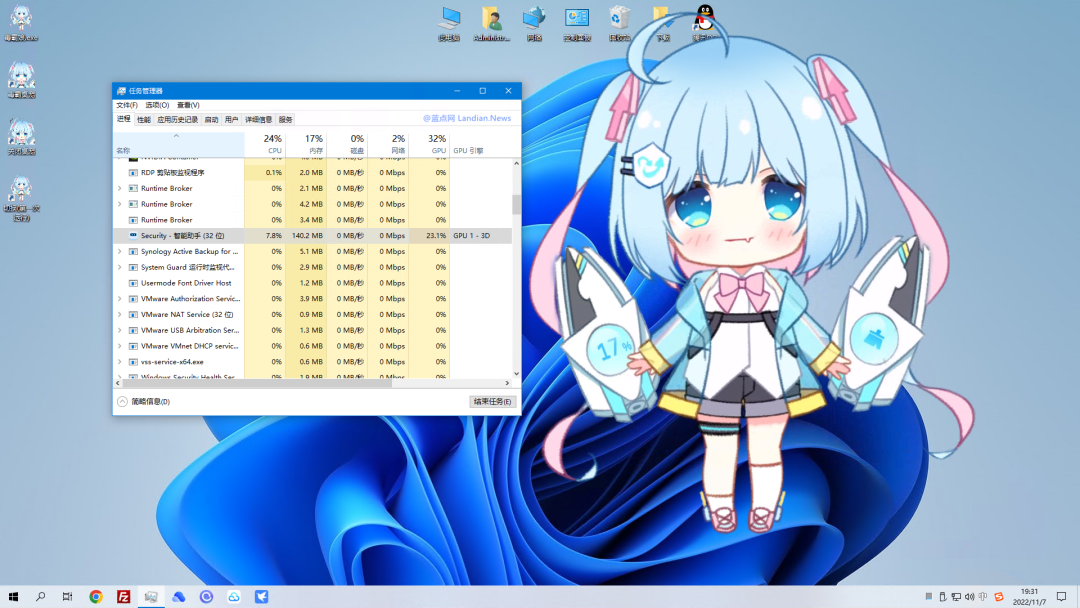Image resolution: width=1080 pixels, height=608 pixels.
Task: Open the Administrator user folder icon
Action: [x=492, y=23]
